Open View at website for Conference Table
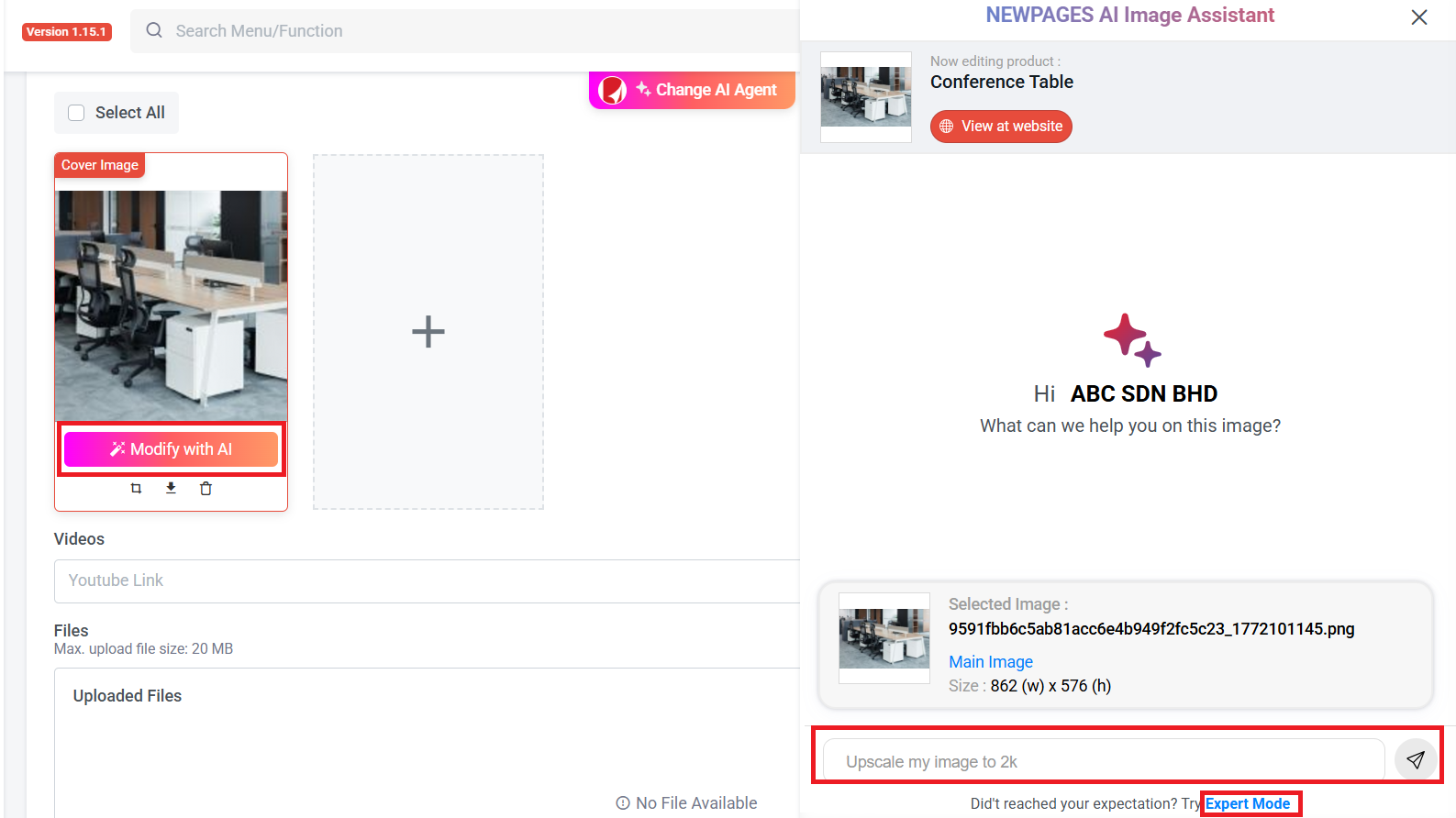1456x818 pixels. click(1001, 127)
